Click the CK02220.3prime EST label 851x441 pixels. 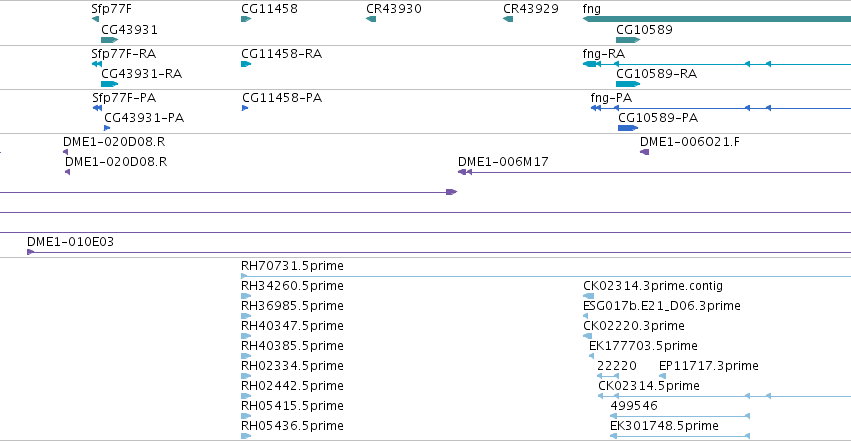click(x=634, y=326)
